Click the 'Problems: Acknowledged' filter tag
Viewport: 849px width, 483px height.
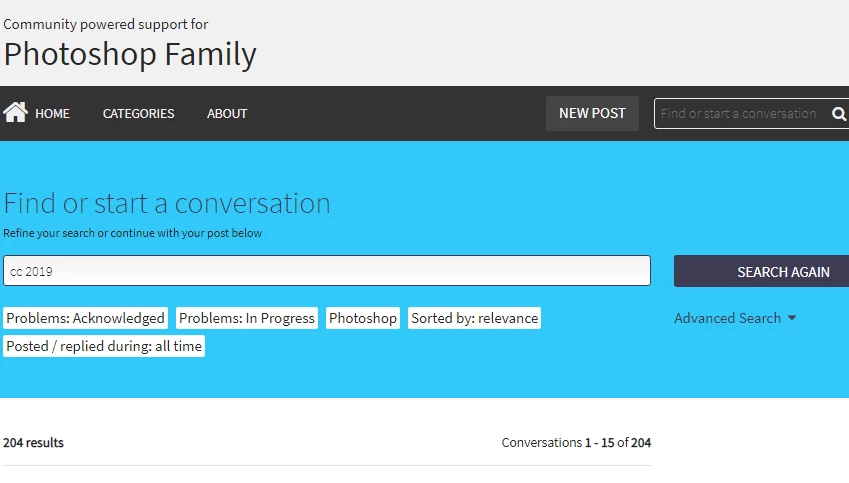86,318
